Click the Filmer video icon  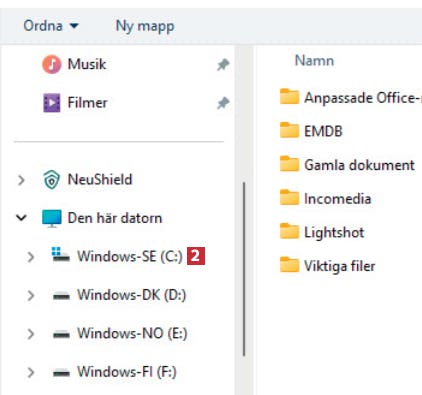52,103
